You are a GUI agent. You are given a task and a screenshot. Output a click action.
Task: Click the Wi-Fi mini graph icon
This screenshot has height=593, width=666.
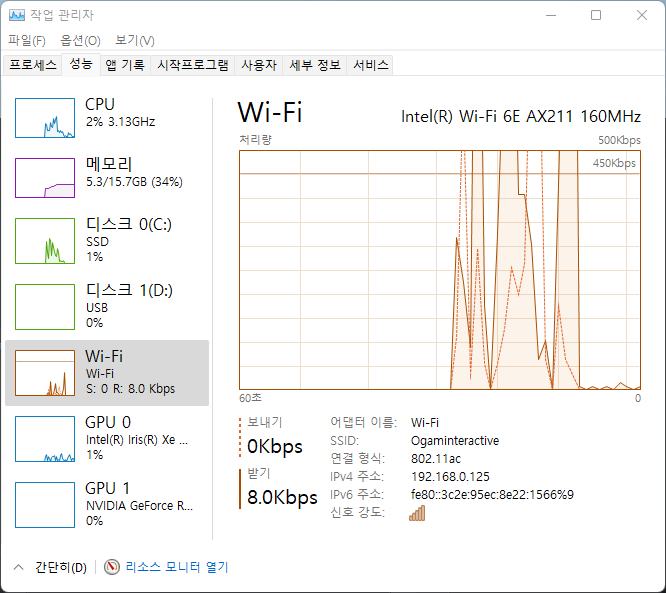[x=45, y=372]
